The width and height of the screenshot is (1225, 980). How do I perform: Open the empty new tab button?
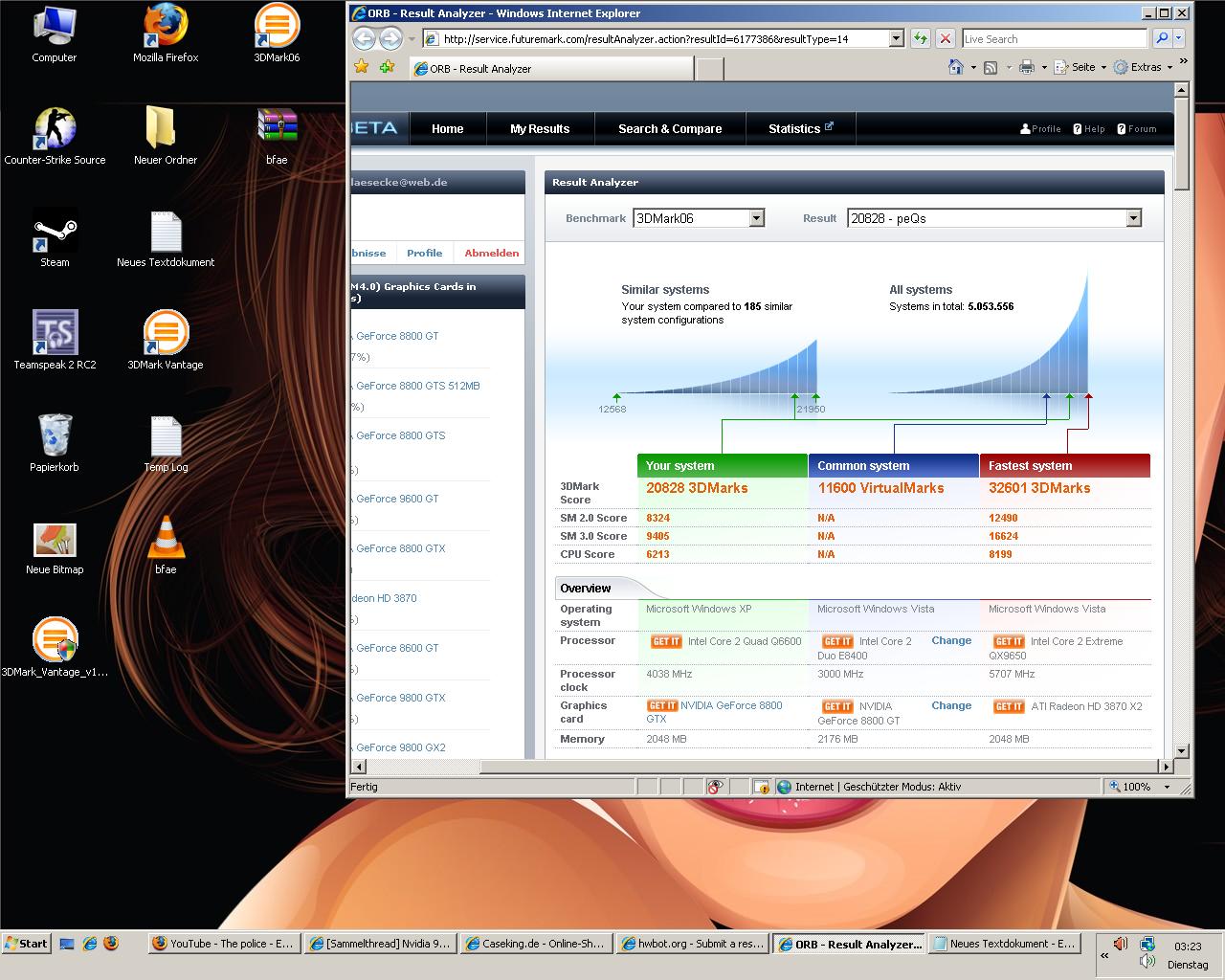point(709,68)
